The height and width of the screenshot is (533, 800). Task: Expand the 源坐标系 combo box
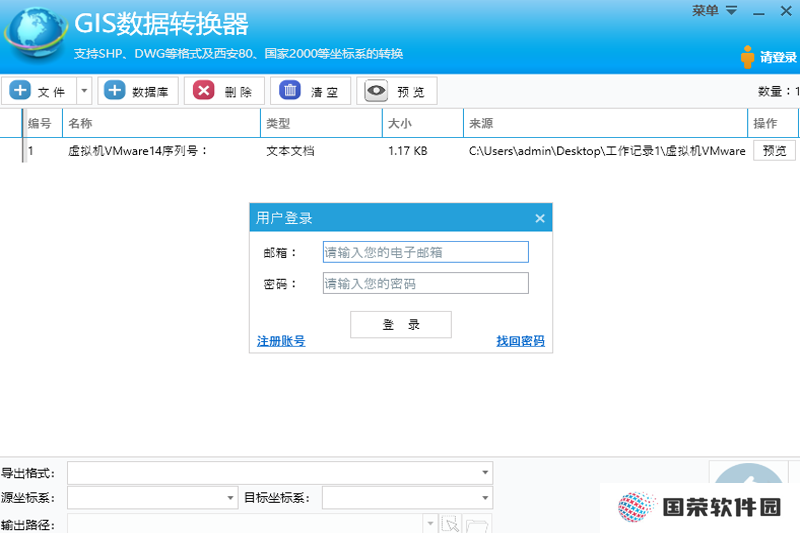coord(231,497)
